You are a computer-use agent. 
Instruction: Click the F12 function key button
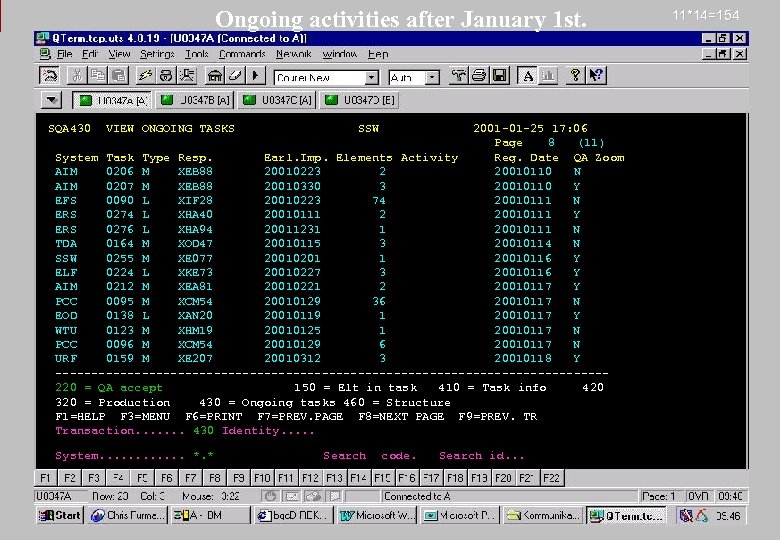[310, 478]
